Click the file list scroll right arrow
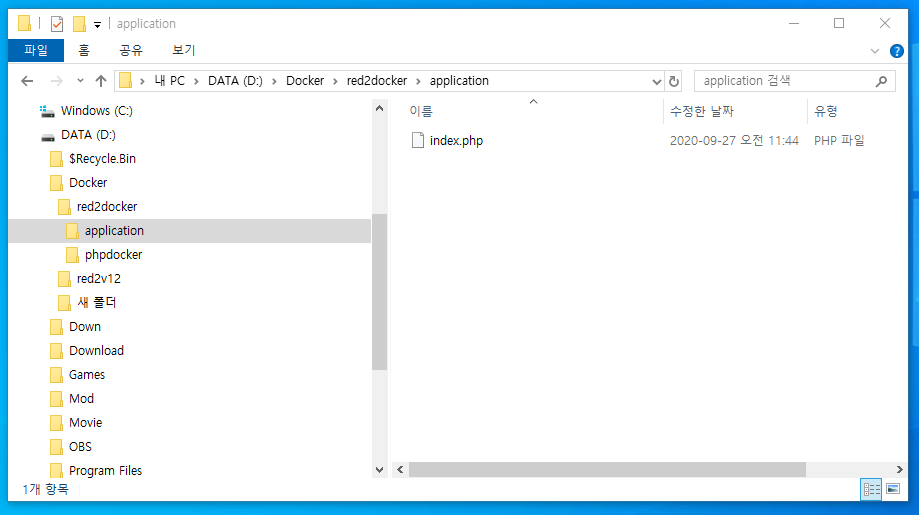This screenshot has width=919, height=515. point(900,469)
